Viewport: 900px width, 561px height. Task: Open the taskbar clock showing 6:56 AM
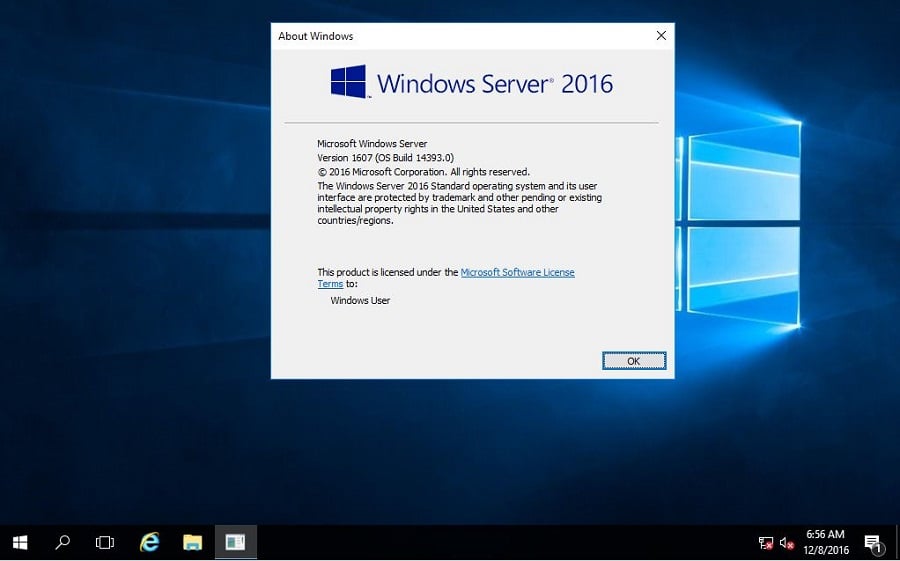coord(826,543)
